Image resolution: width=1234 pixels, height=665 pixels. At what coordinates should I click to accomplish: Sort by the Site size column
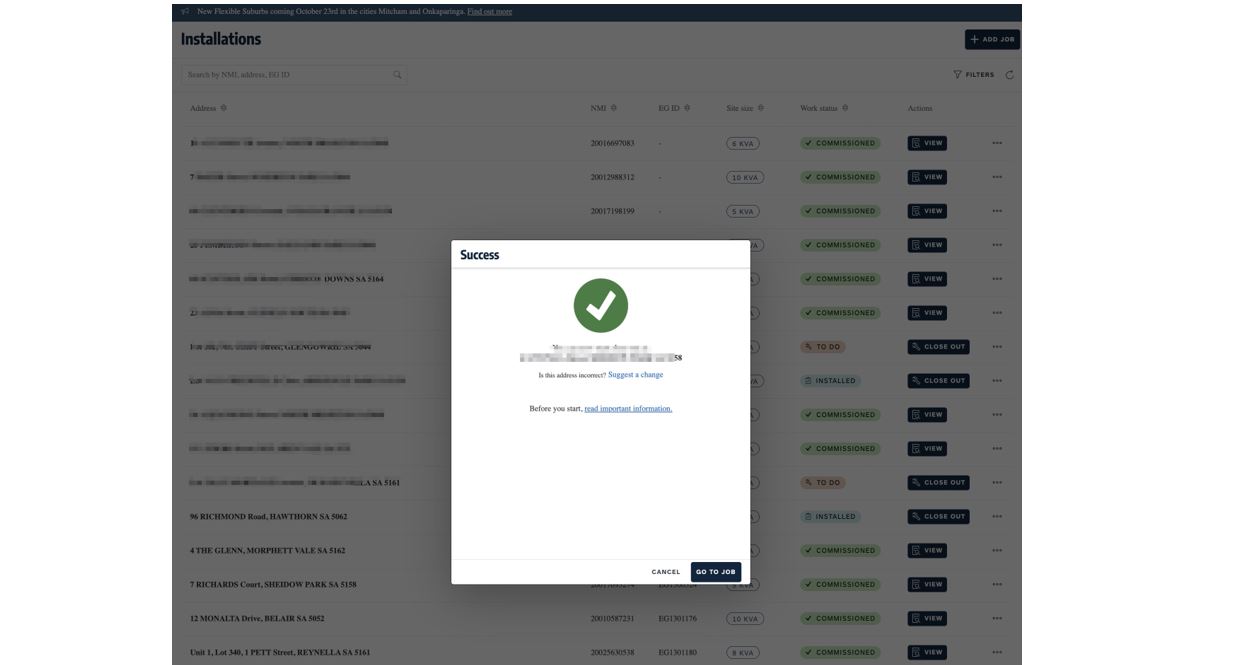pyautogui.click(x=760, y=108)
